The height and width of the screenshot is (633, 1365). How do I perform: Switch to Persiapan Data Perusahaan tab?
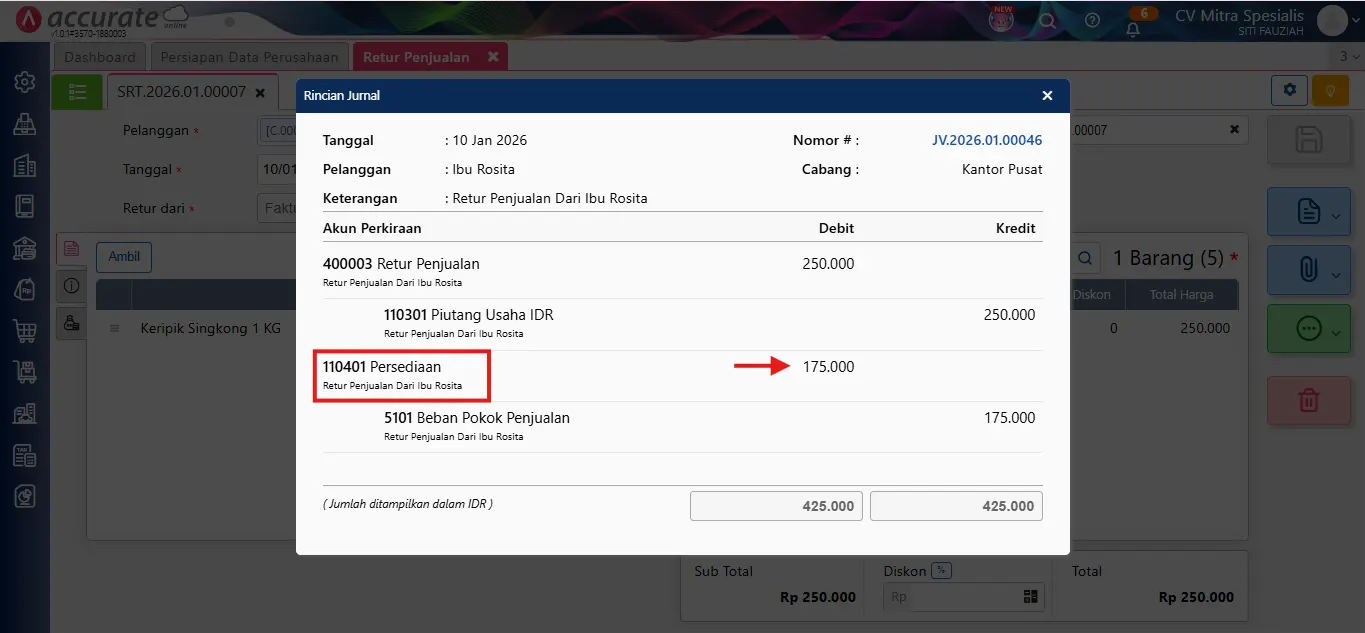[x=251, y=57]
